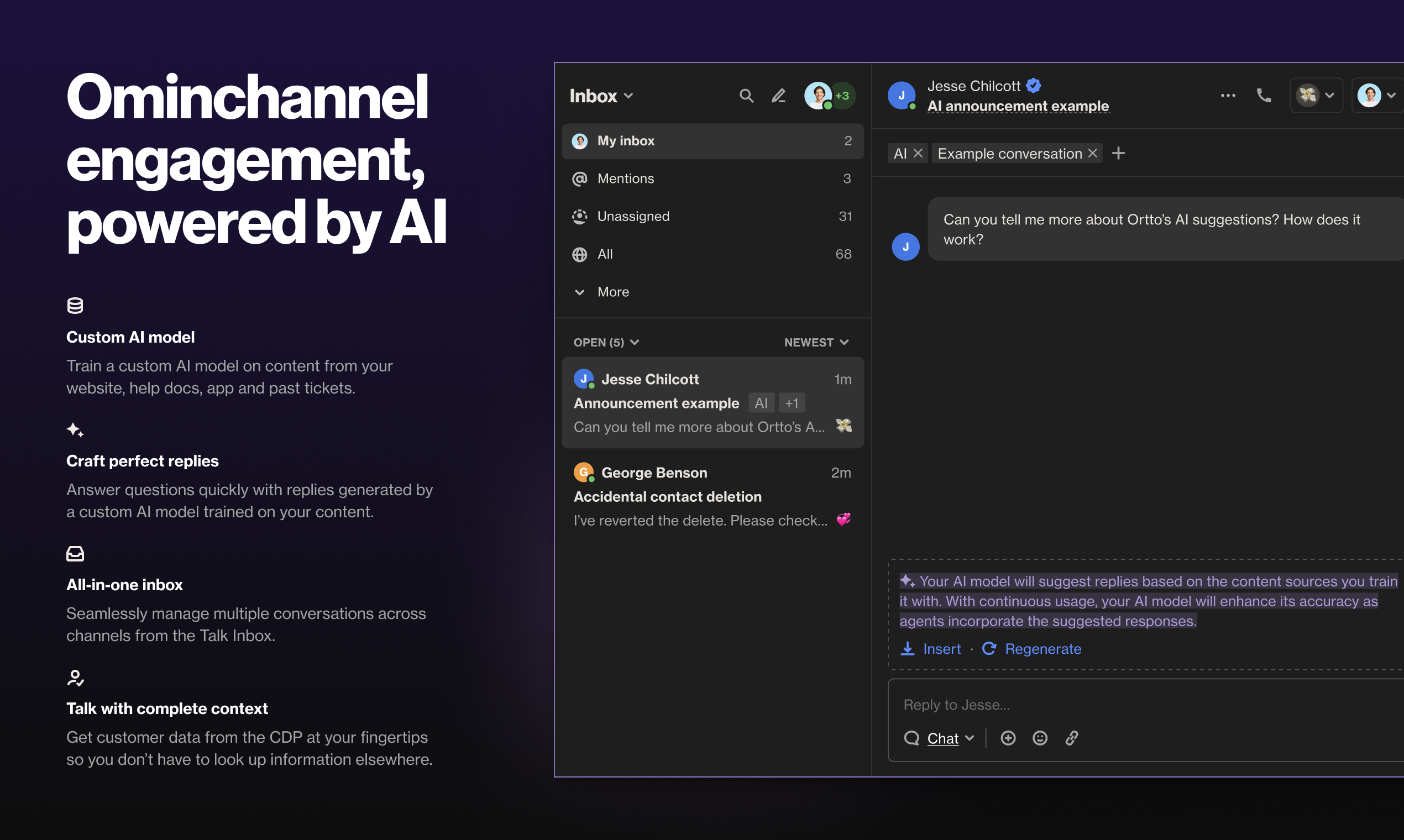Remove the Example conversation tag
The height and width of the screenshot is (840, 1404).
(1093, 154)
